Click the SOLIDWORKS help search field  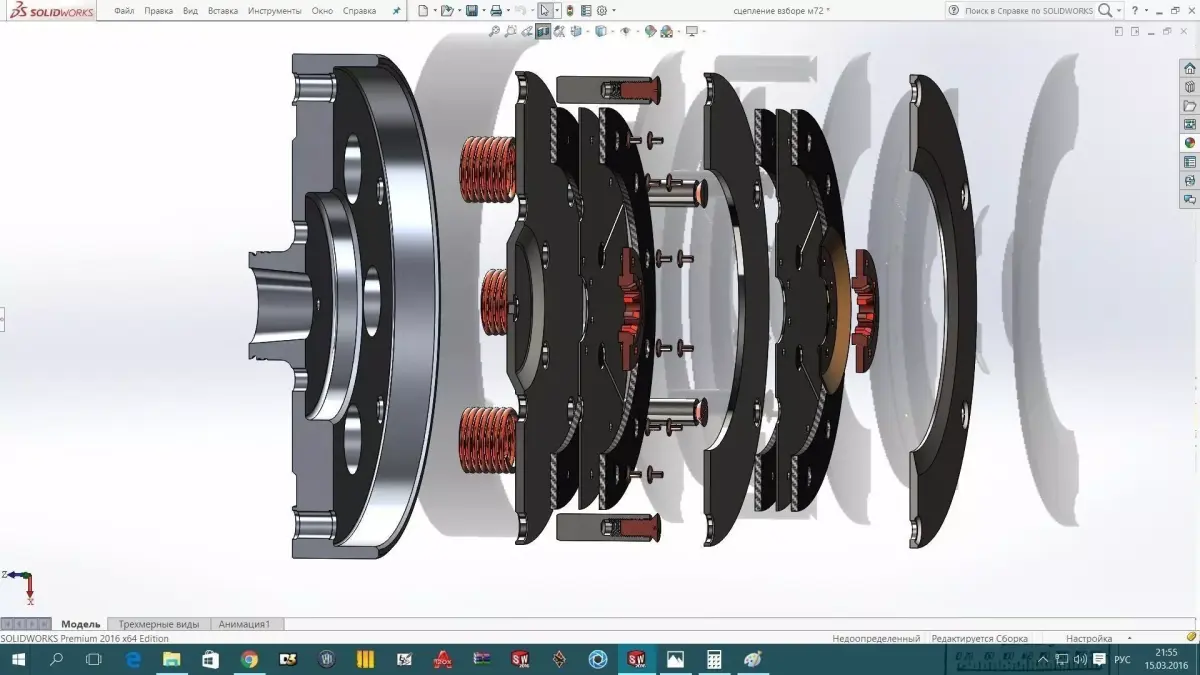1029,10
